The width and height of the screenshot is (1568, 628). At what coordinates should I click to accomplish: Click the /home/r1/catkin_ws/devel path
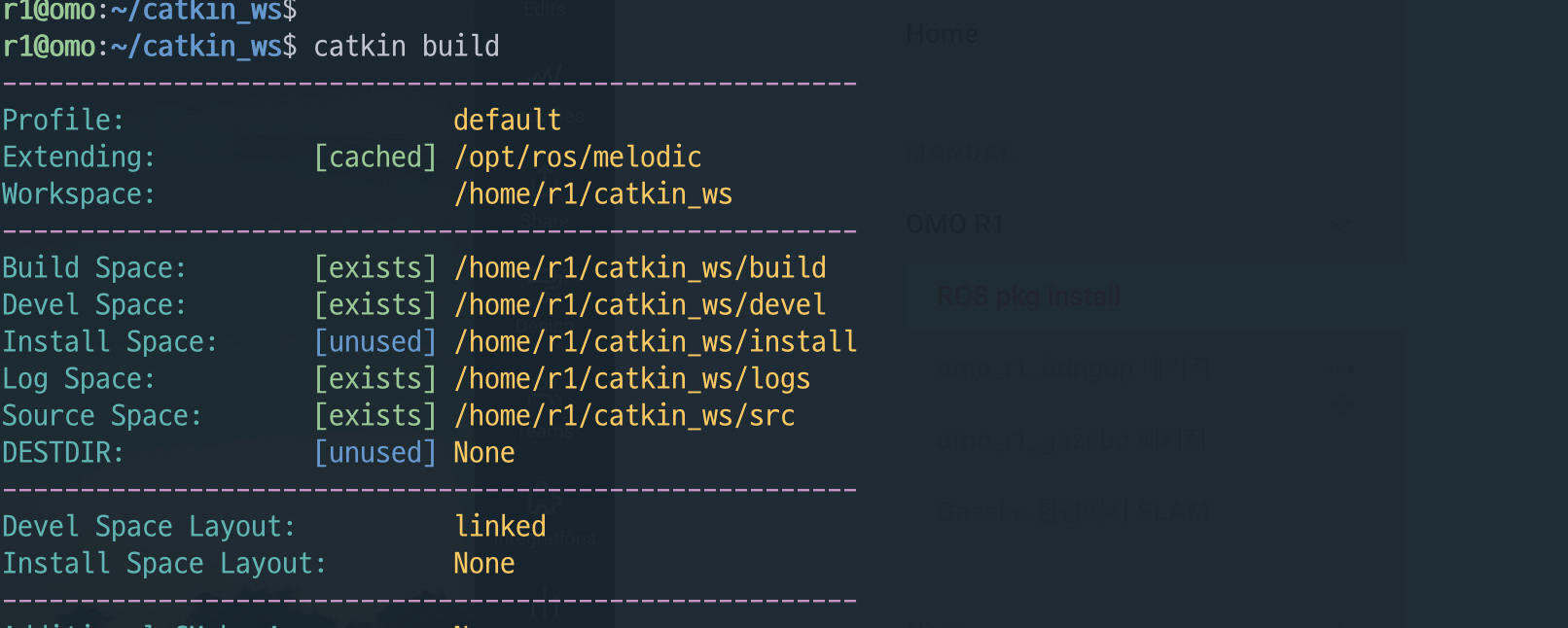point(639,305)
